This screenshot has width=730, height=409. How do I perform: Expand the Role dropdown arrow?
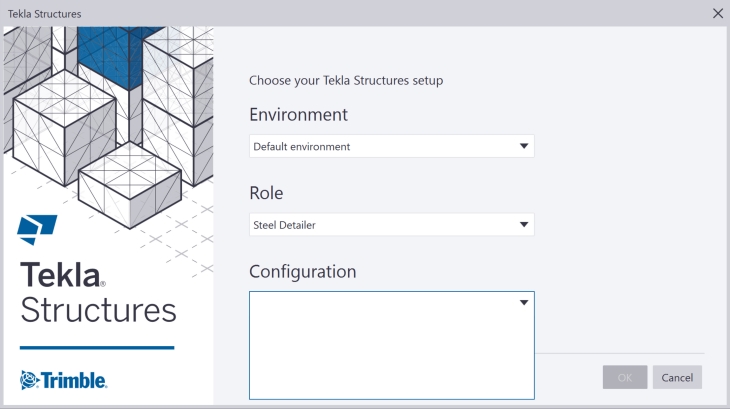tap(523, 224)
